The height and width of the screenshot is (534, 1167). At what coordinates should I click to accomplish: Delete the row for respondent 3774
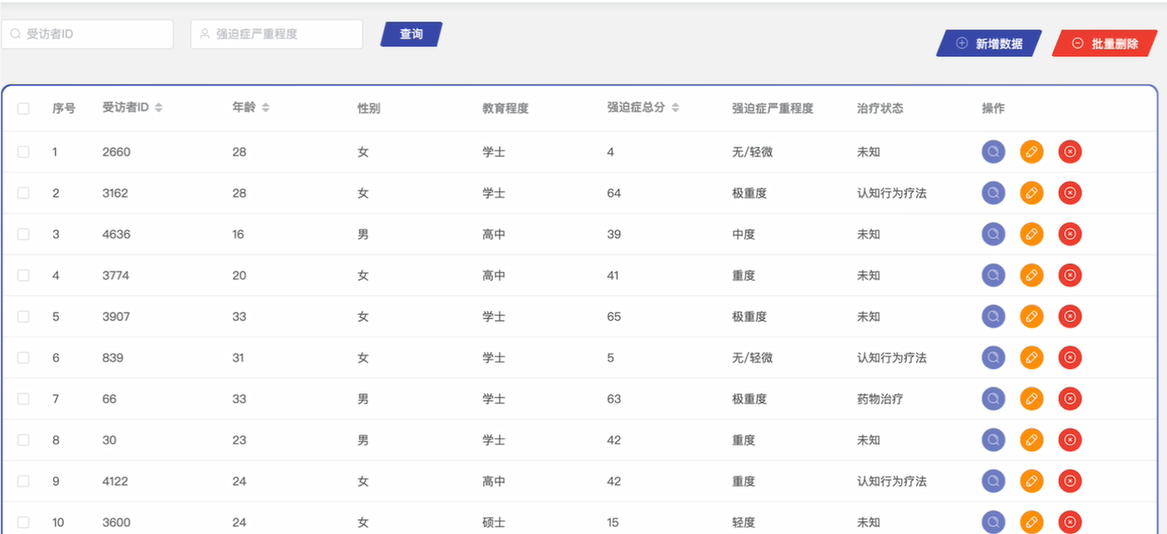coord(1070,276)
